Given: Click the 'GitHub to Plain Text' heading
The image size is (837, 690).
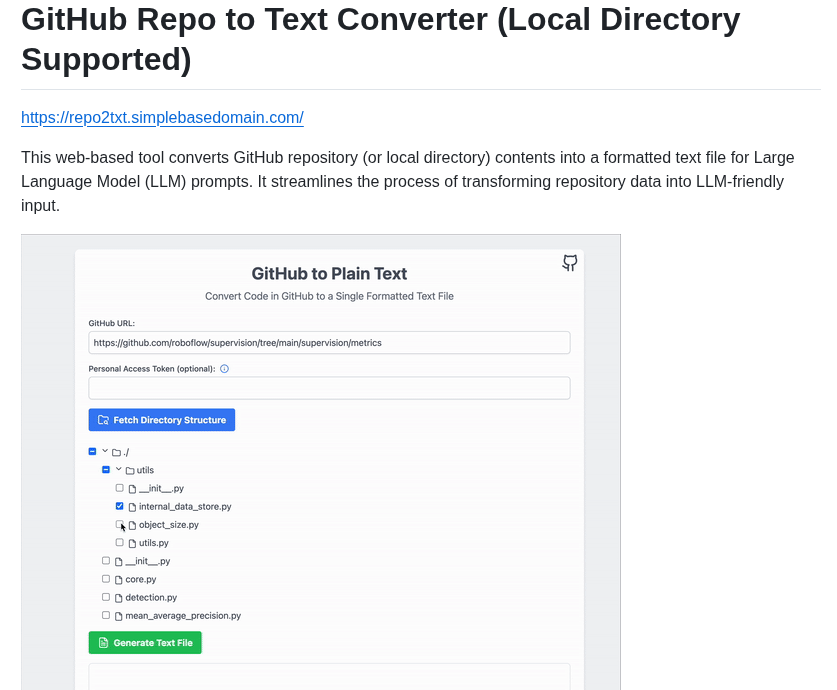Looking at the screenshot, I should point(329,274).
